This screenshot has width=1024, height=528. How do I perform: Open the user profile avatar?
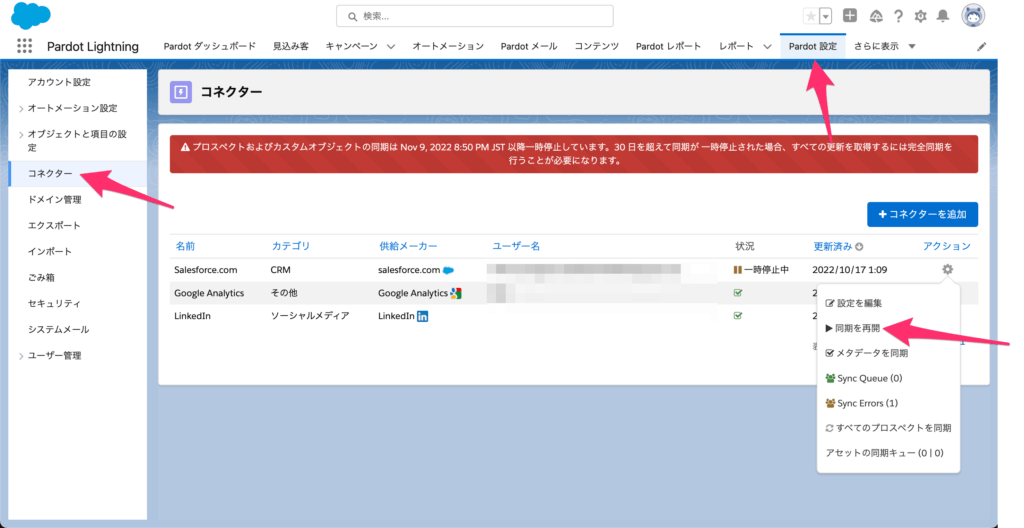tap(973, 16)
